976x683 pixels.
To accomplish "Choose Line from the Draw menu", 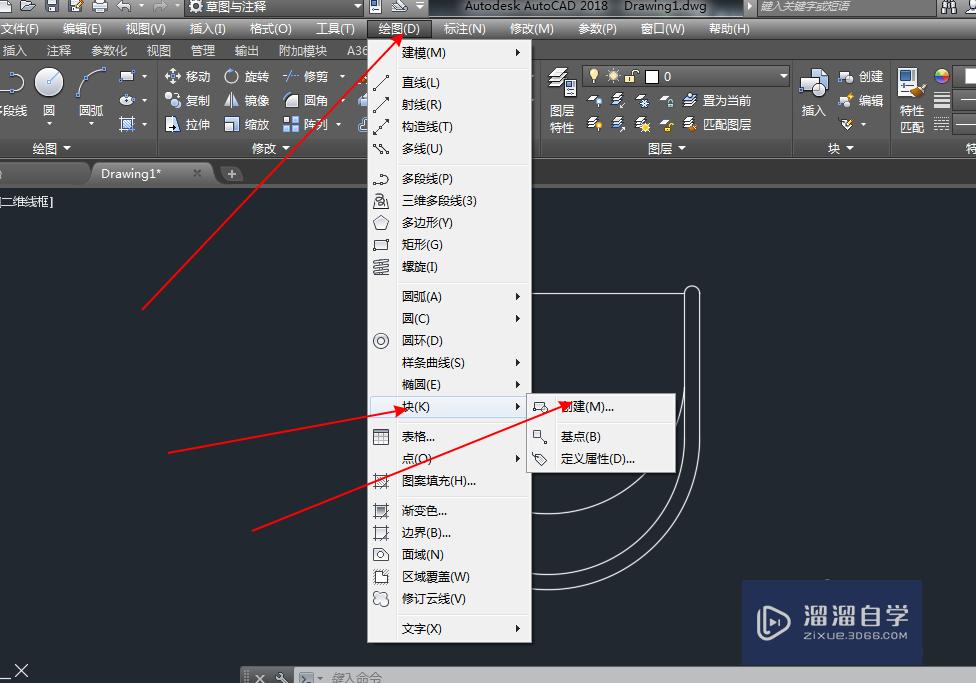I will (x=449, y=83).
